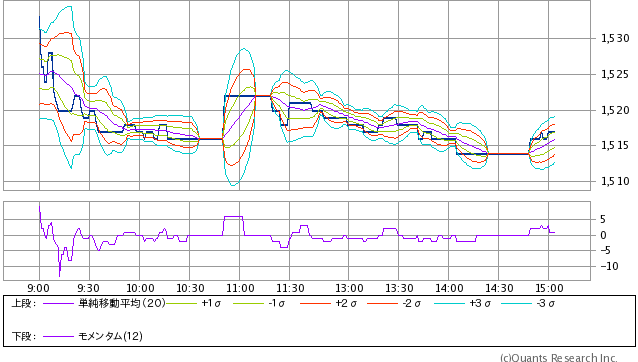Click the +2σ legend label
The height and width of the screenshot is (362, 638).
(346, 303)
